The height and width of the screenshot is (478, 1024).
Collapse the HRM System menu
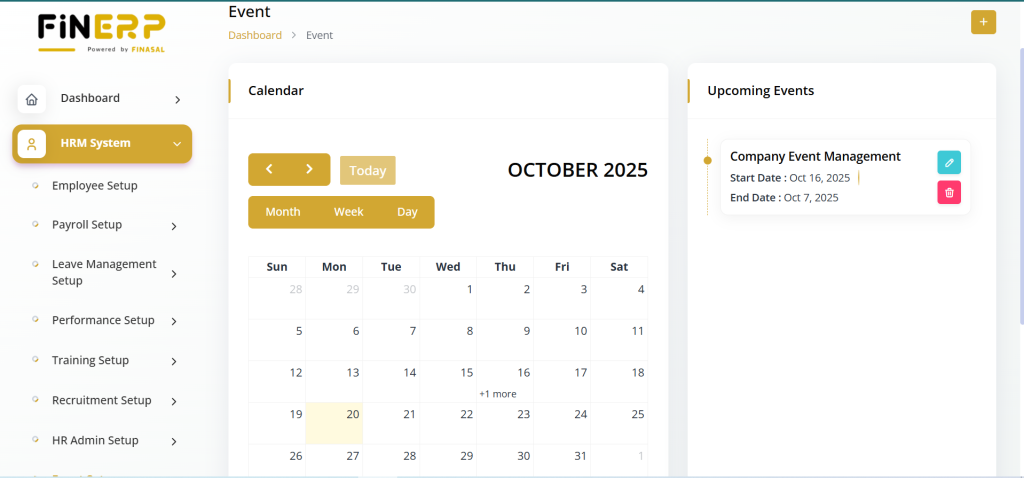point(177,144)
